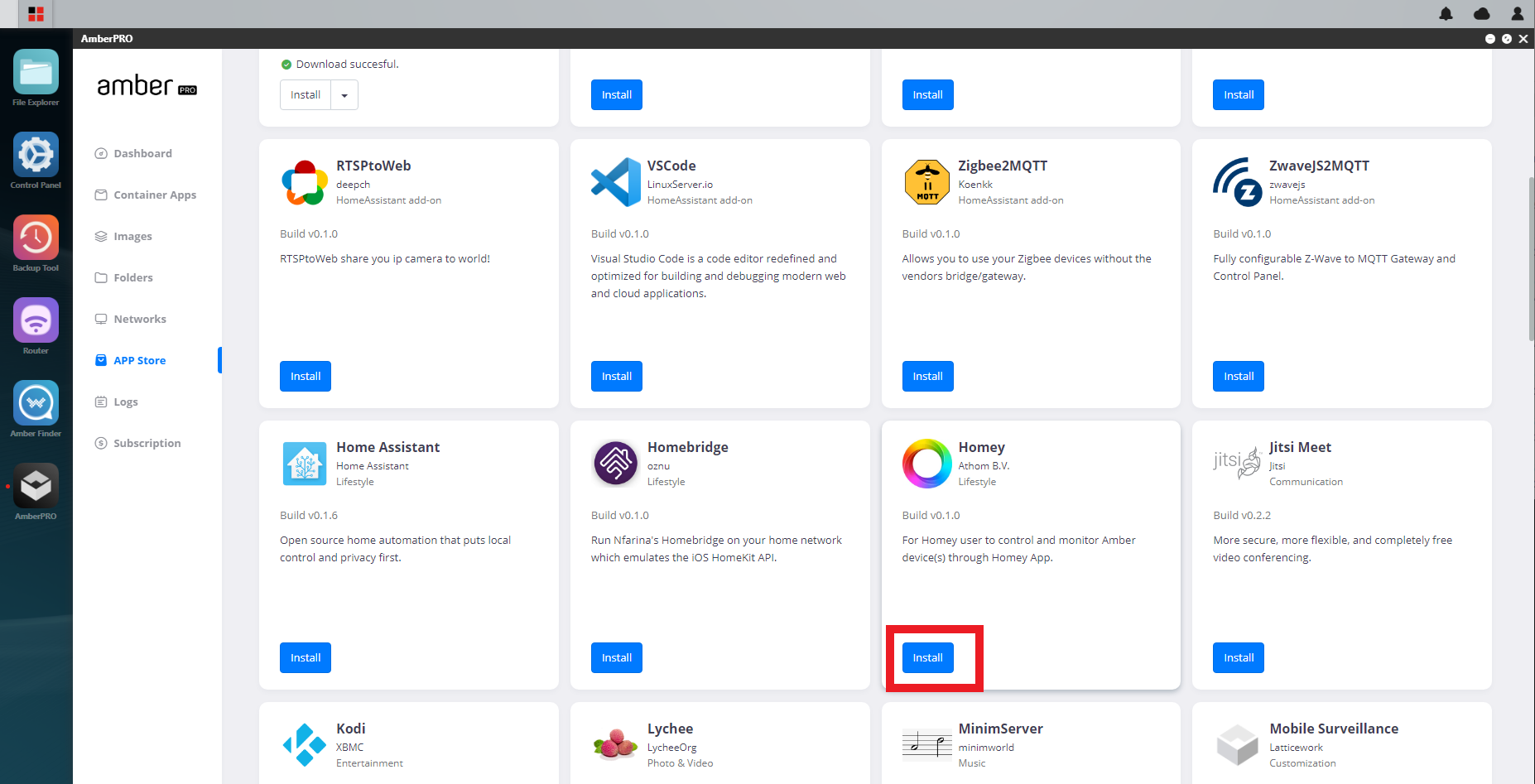Image resolution: width=1535 pixels, height=784 pixels.
Task: Click the AmberPRO dock icon
Action: 36,486
